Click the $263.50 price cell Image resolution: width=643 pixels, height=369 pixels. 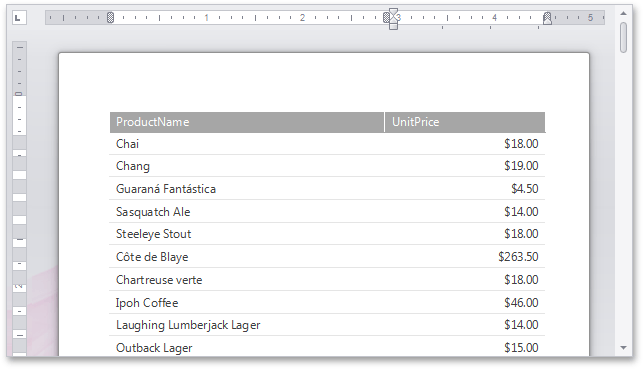click(x=465, y=257)
